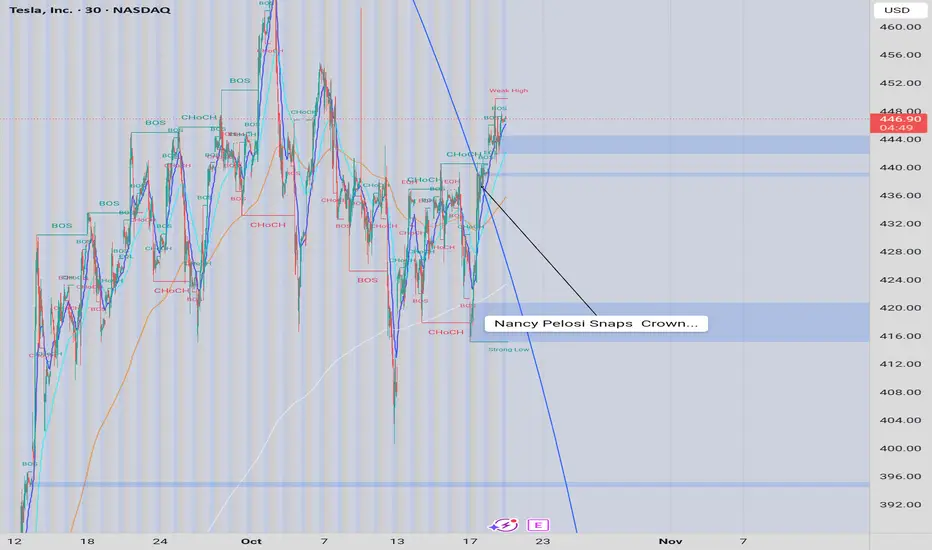Click the '17' date on time axis
The width and height of the screenshot is (932, 550).
click(470, 541)
